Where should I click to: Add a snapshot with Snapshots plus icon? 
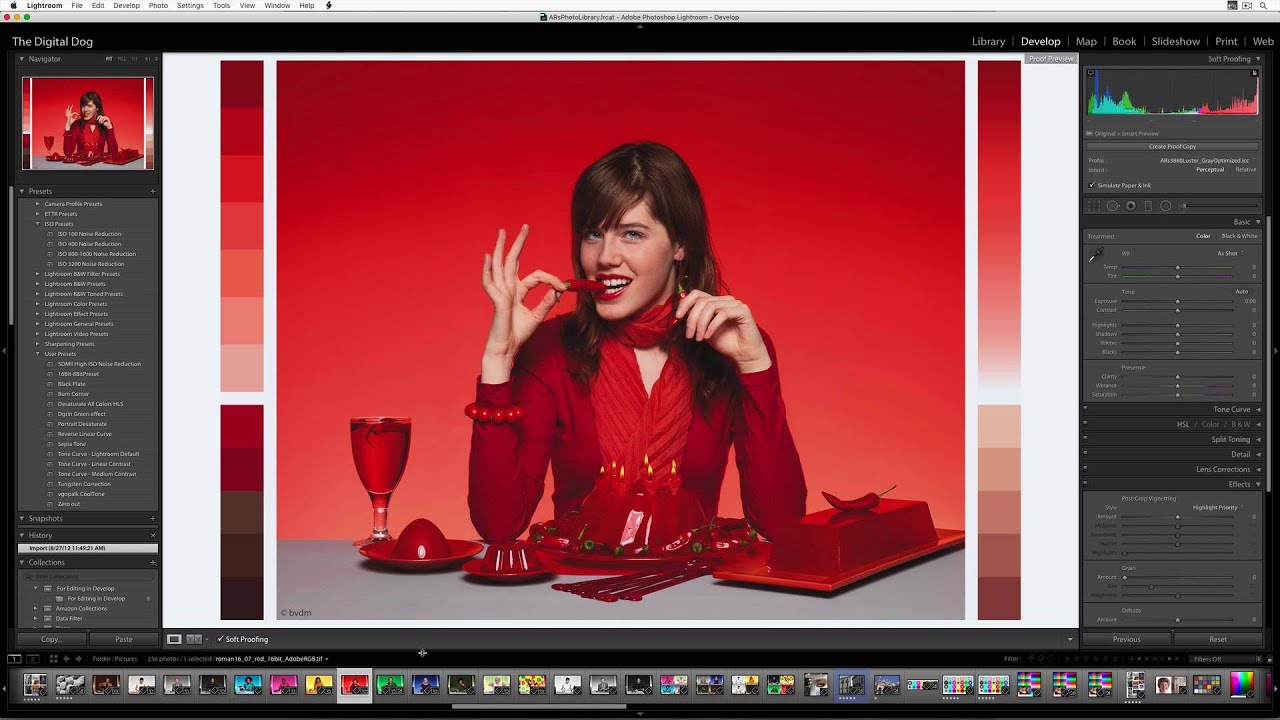[153, 518]
